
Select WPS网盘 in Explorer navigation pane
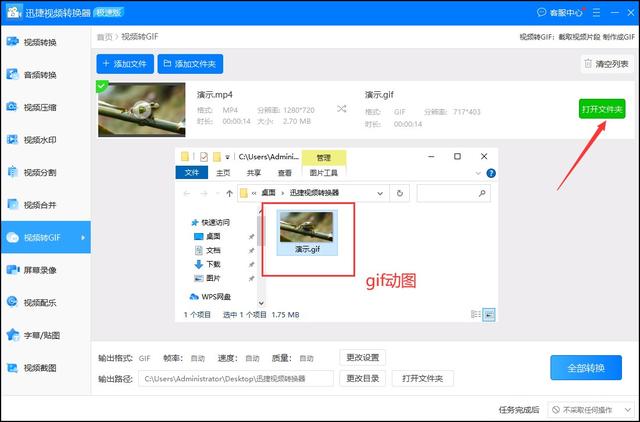211,297
